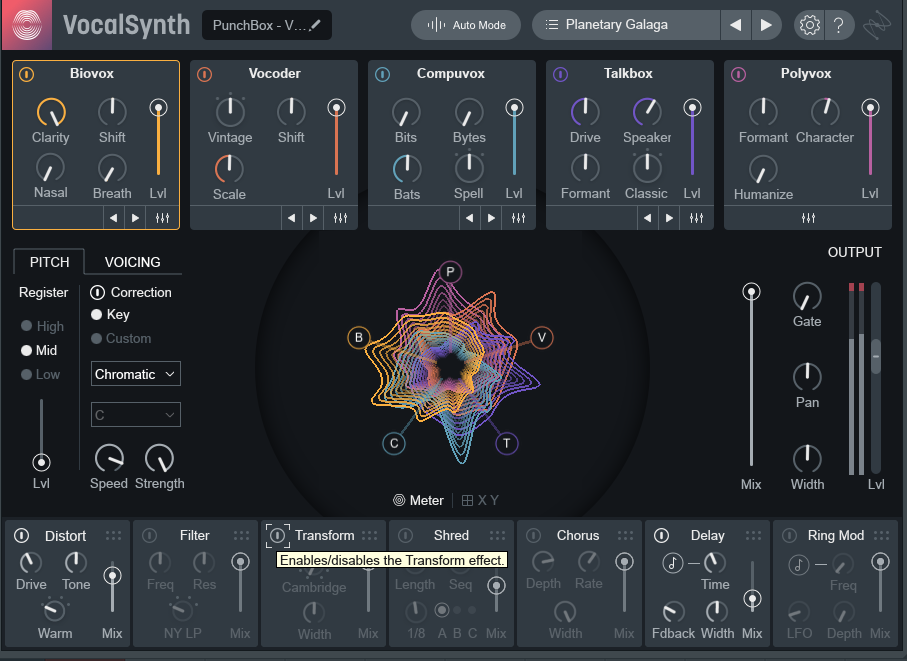Click the C node in visualizer
The height and width of the screenshot is (661, 907).
(x=394, y=444)
